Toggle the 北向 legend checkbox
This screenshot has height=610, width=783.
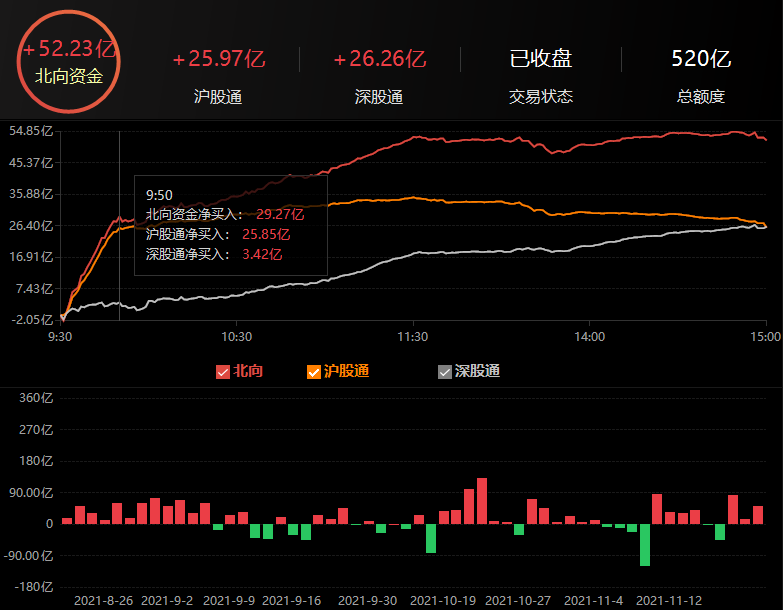click(x=223, y=372)
